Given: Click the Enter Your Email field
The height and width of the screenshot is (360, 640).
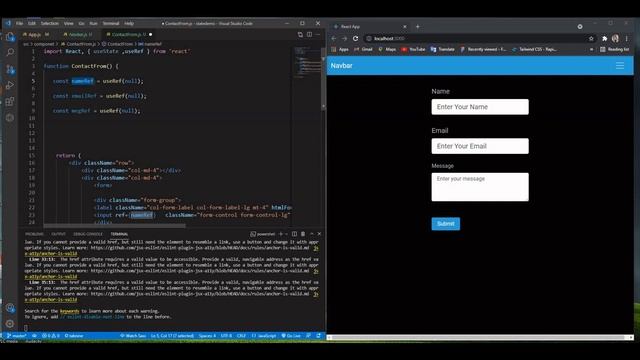Looking at the screenshot, I should coord(480,146).
